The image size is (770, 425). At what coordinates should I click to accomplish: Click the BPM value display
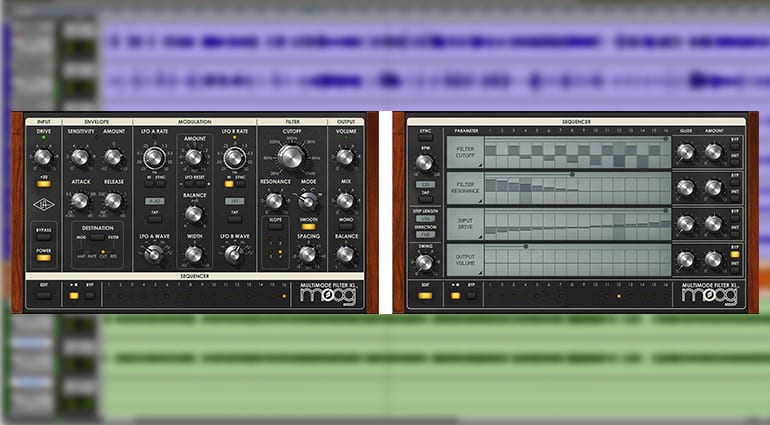point(425,185)
